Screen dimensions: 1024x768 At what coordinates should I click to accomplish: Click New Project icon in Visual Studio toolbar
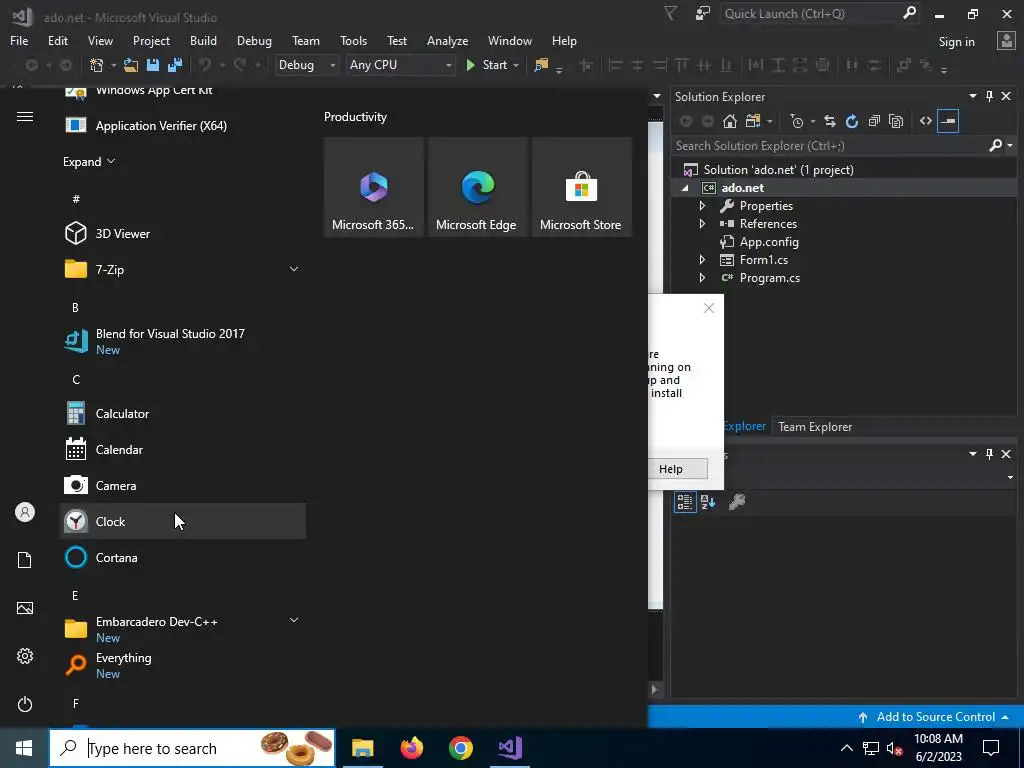click(x=97, y=65)
